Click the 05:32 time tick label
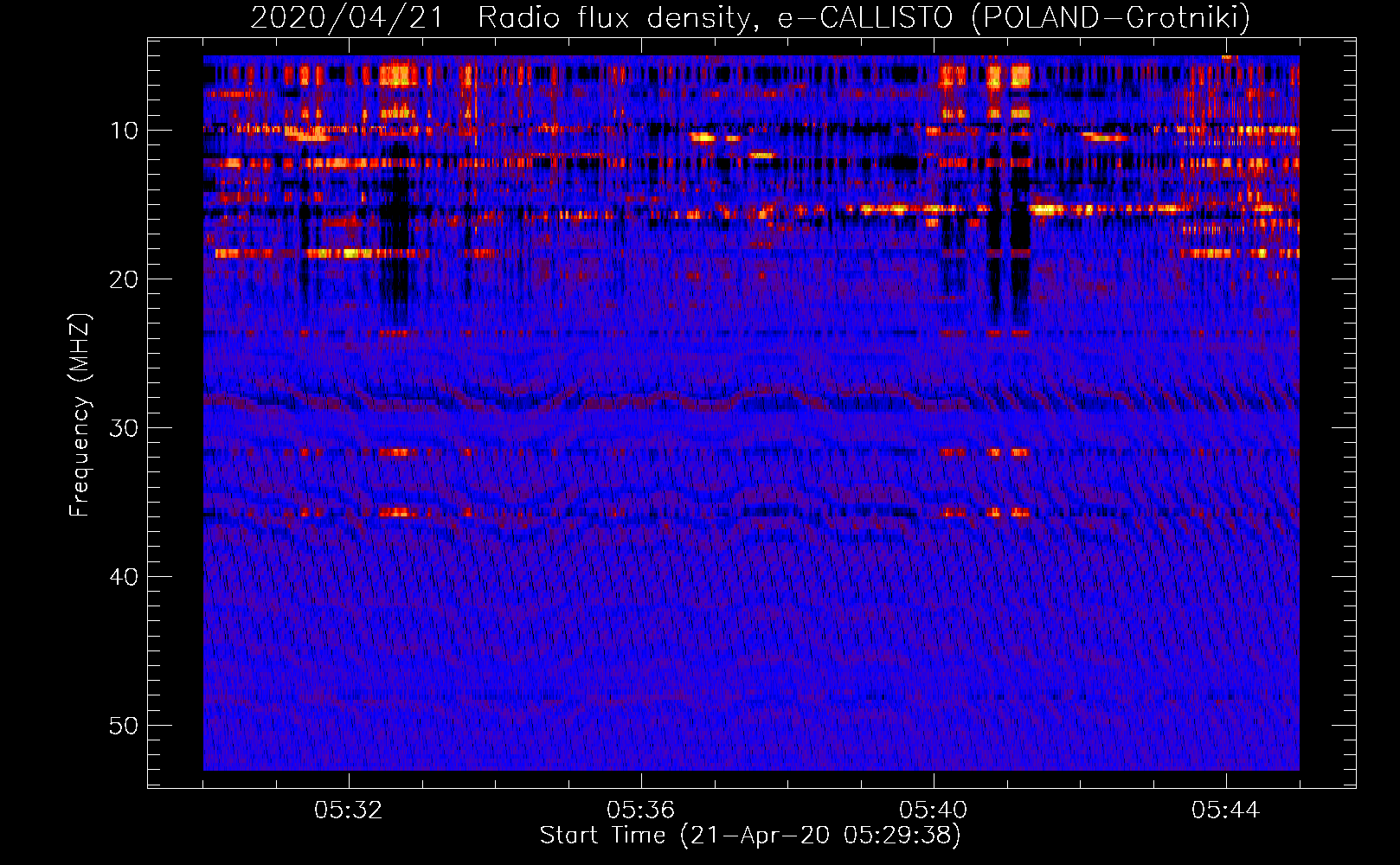 349,811
